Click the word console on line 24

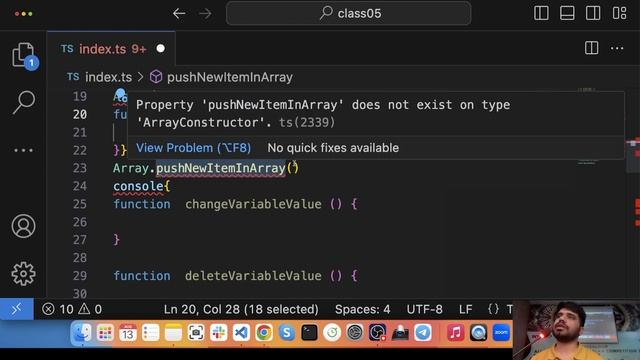pos(138,186)
